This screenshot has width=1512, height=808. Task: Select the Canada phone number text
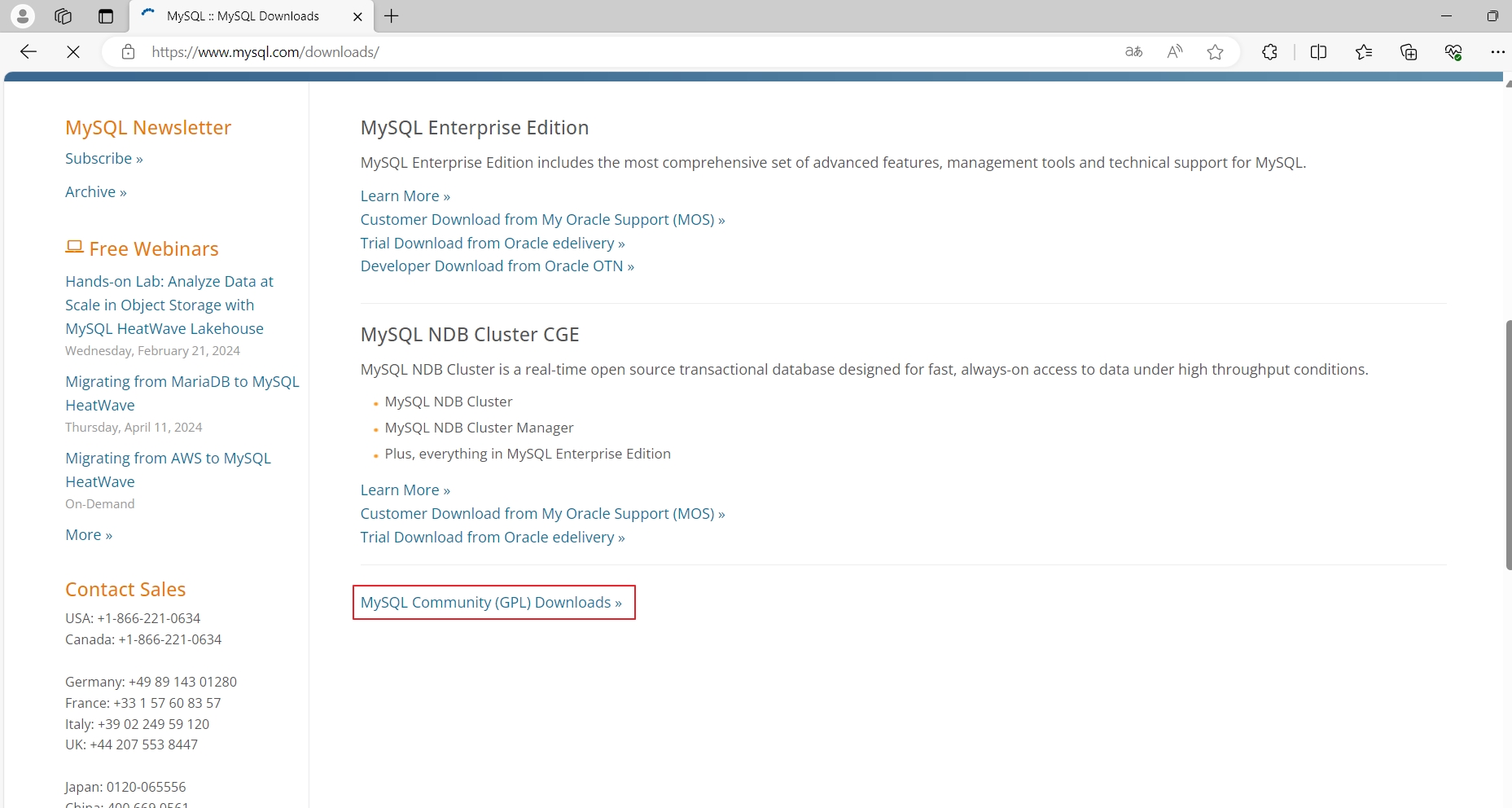[143, 639]
